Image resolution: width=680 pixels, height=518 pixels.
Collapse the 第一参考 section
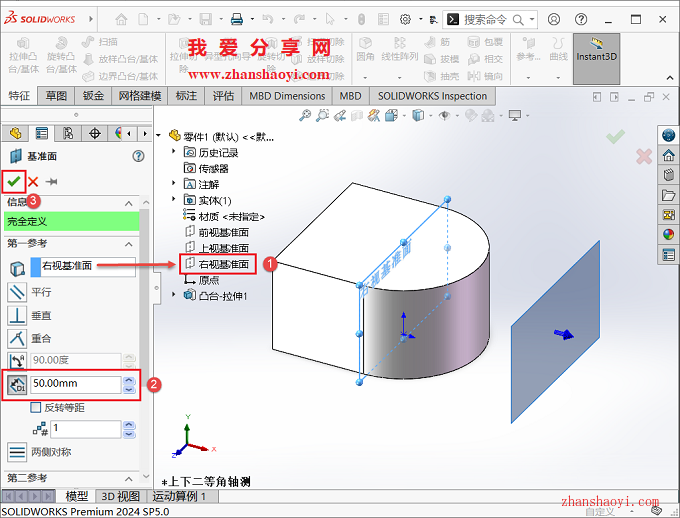click(x=129, y=243)
